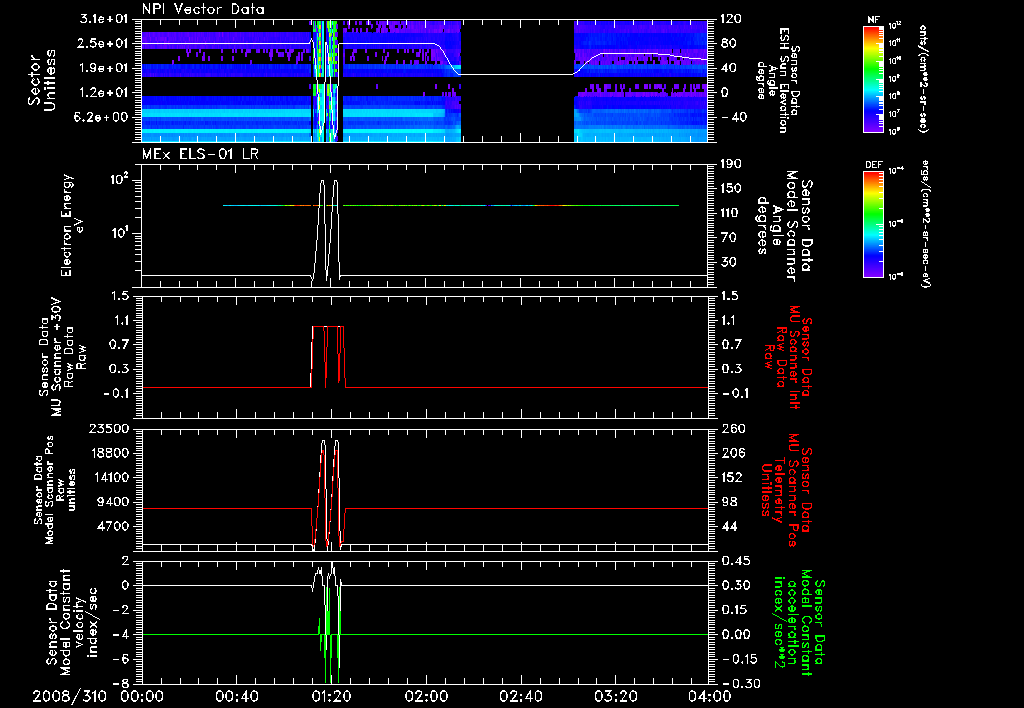Click the "14100" scanner position tick value

pyautogui.click(x=109, y=477)
